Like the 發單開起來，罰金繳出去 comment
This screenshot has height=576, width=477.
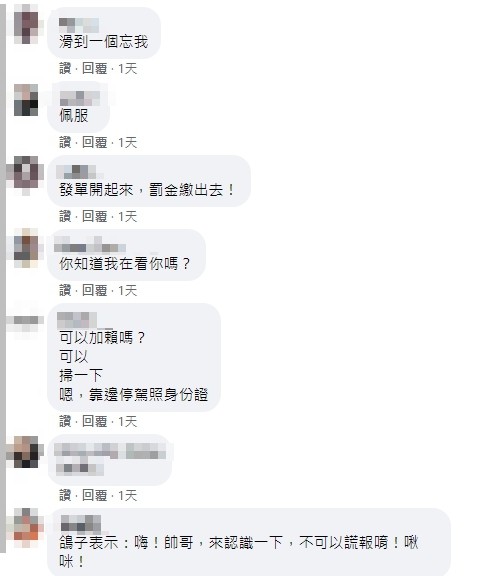[65, 217]
